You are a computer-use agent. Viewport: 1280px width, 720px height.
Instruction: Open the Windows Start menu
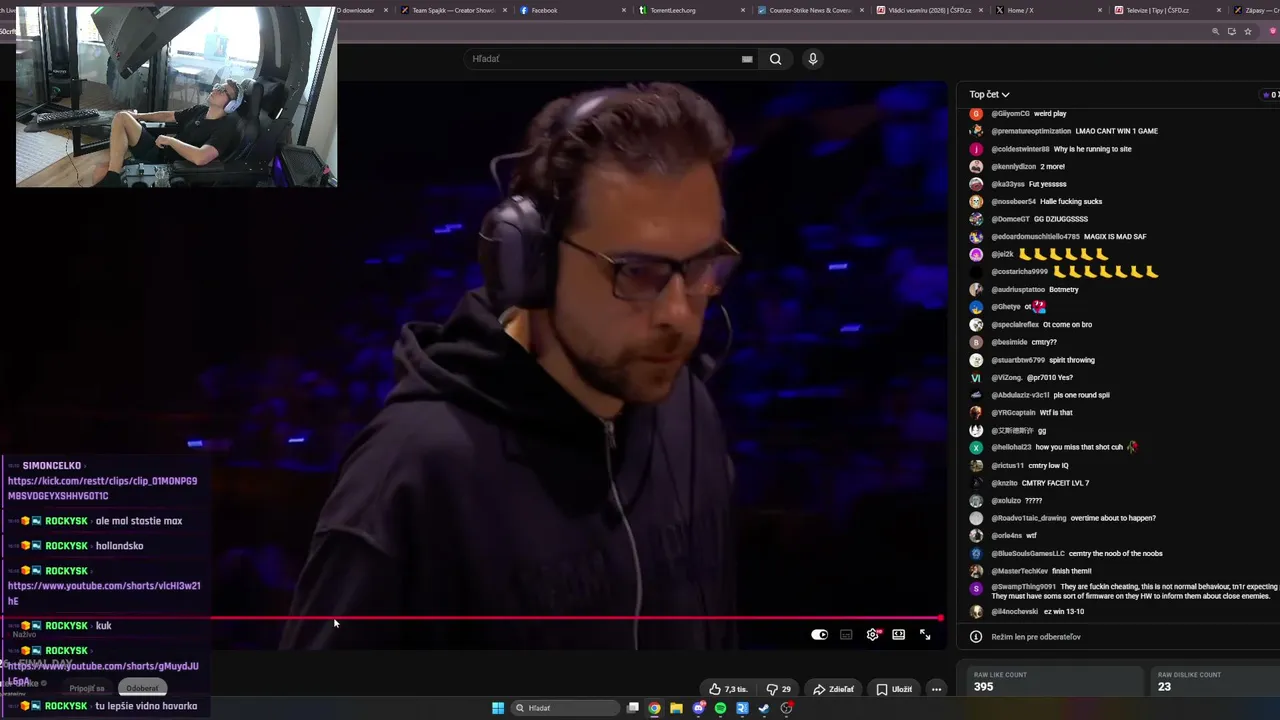[x=498, y=708]
